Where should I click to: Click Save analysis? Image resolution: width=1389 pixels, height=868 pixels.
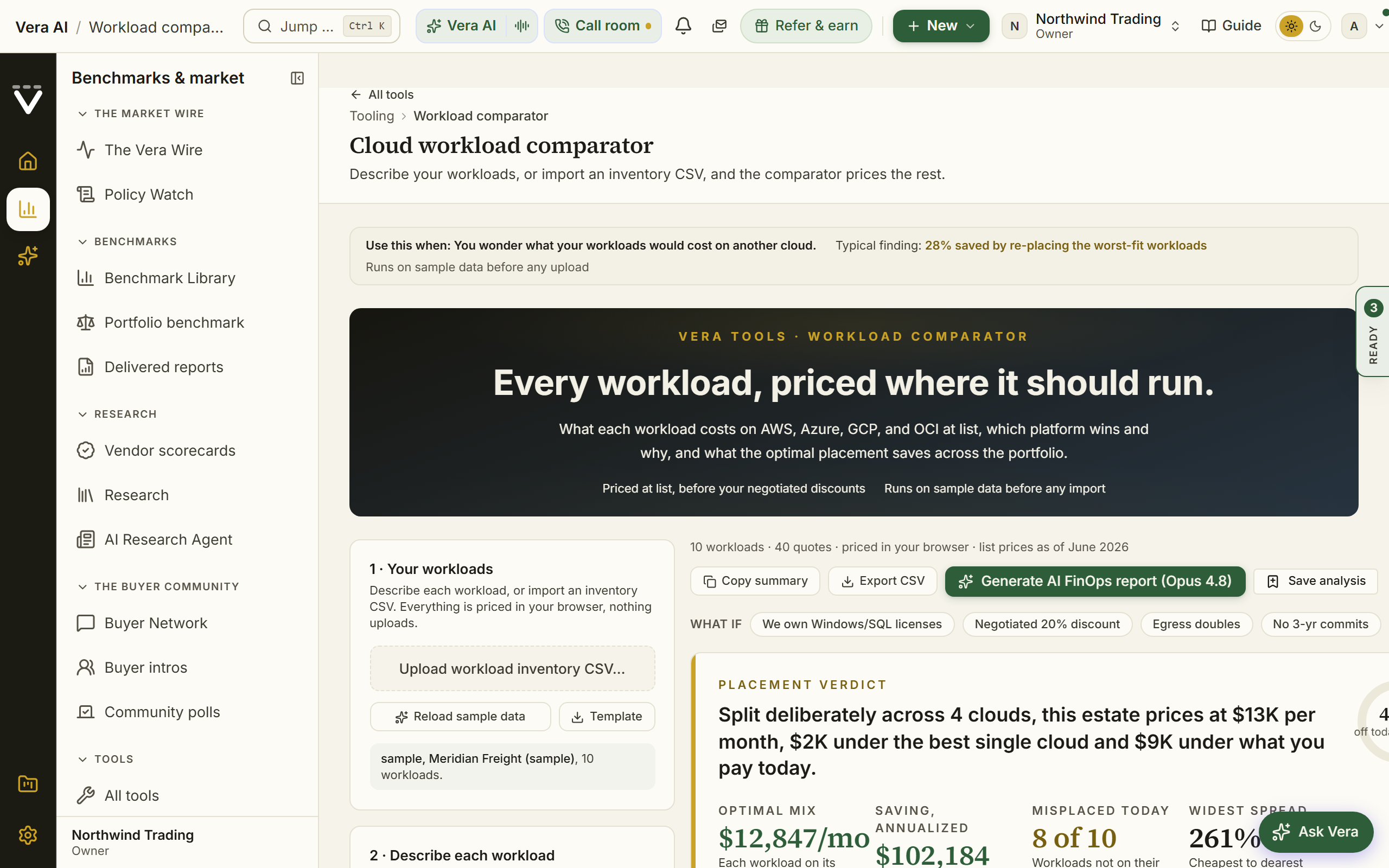pyautogui.click(x=1316, y=581)
